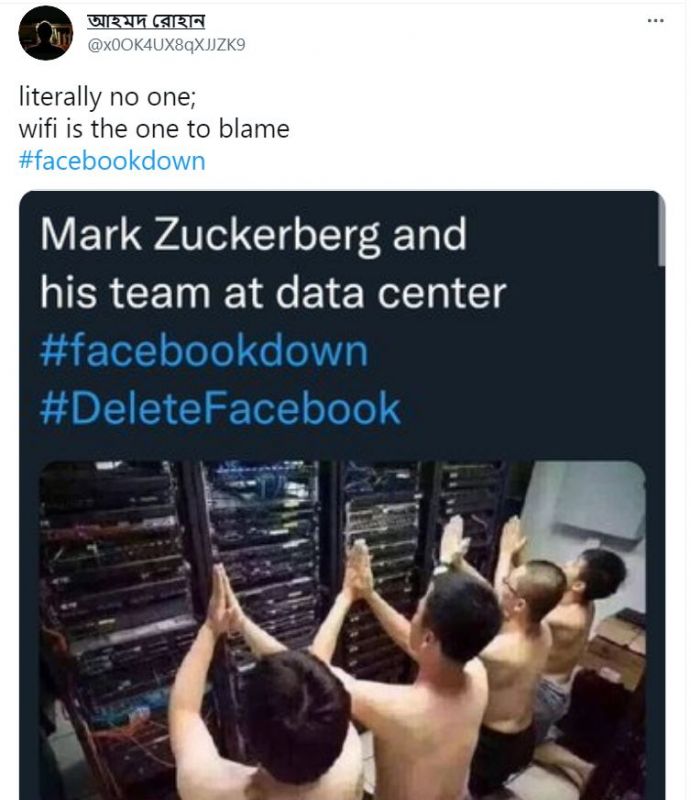Click the tweet author's profile avatar
691x800 pixels.
(x=45, y=33)
